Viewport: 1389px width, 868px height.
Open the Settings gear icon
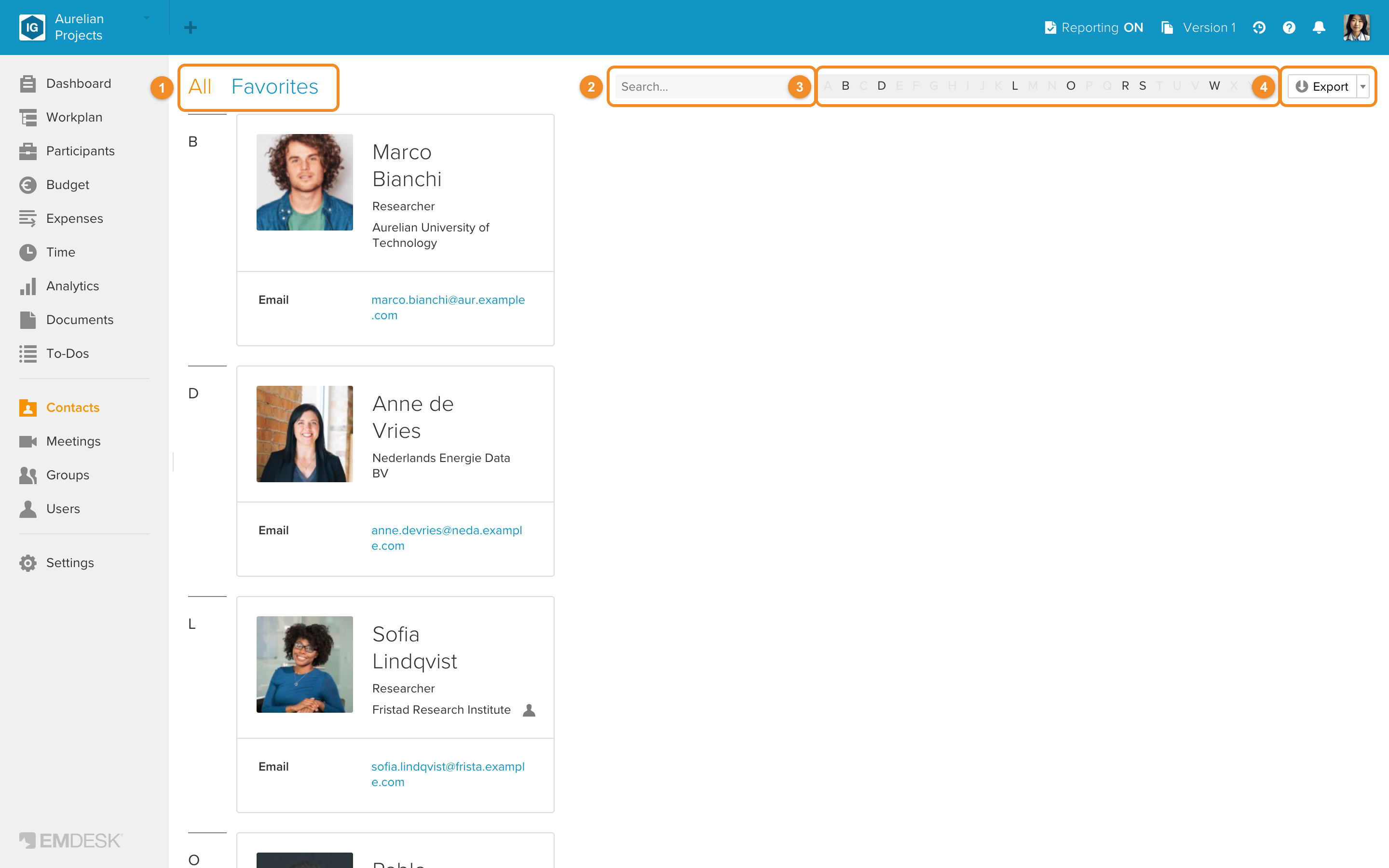[27, 563]
